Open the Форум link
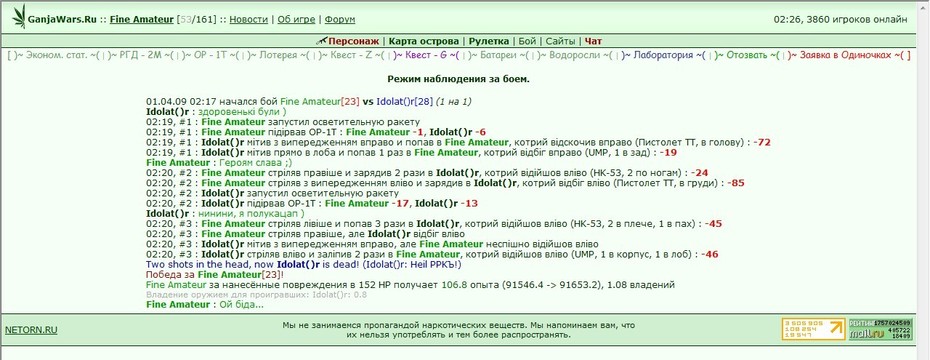Image resolution: width=930 pixels, height=360 pixels. [x=340, y=19]
